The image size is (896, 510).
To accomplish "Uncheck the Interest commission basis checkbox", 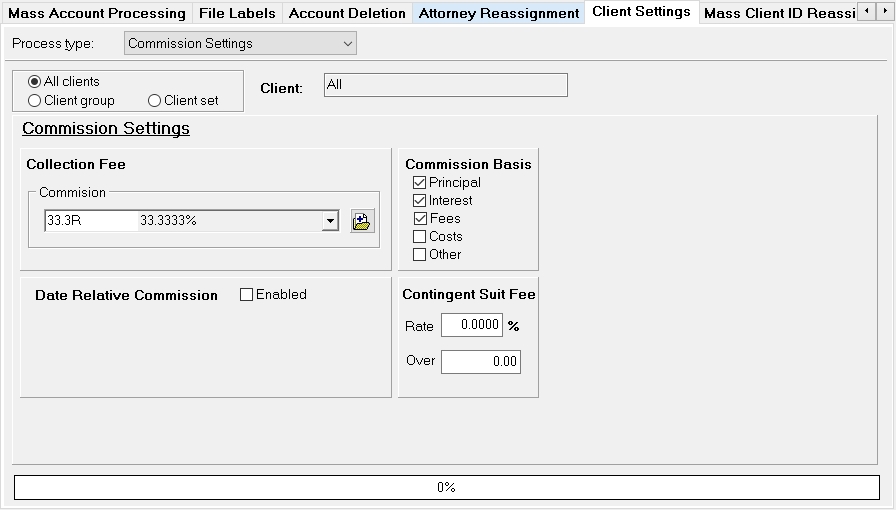I will tap(419, 201).
